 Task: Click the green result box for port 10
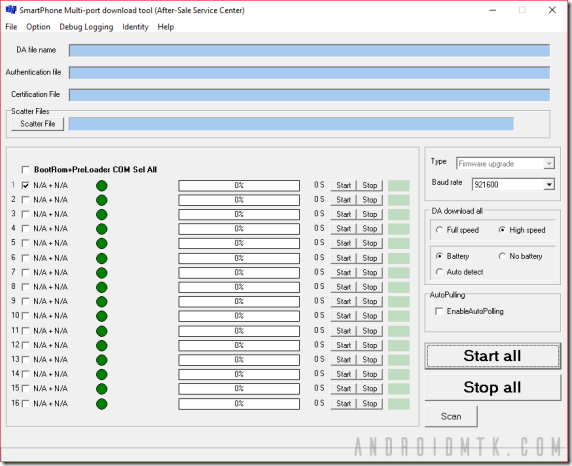(399, 316)
